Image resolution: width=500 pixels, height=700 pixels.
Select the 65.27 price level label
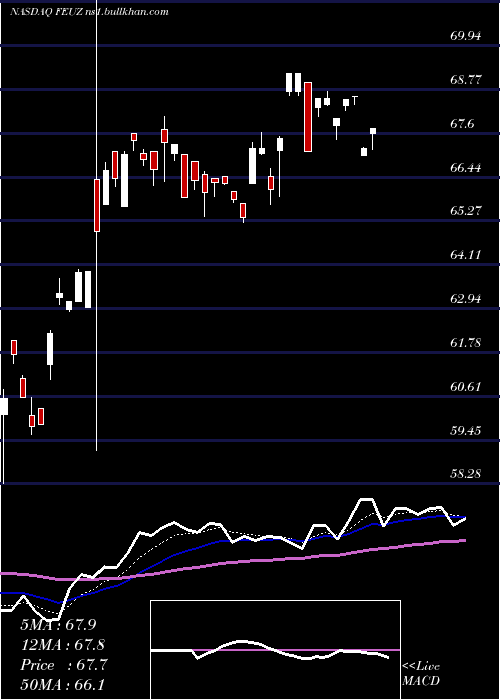coord(466,211)
